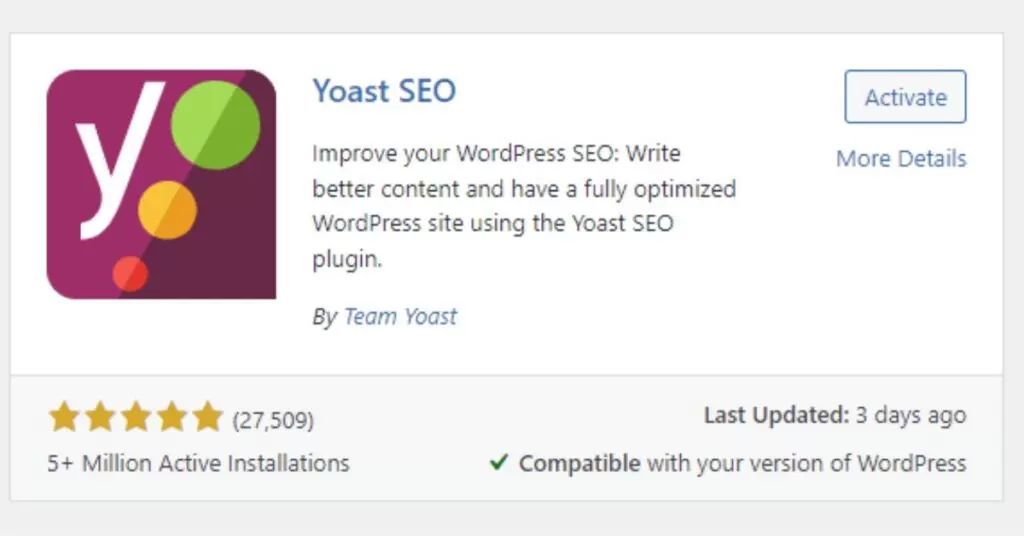This screenshot has width=1024, height=536.
Task: Click the first rating star
Action: (x=64, y=417)
